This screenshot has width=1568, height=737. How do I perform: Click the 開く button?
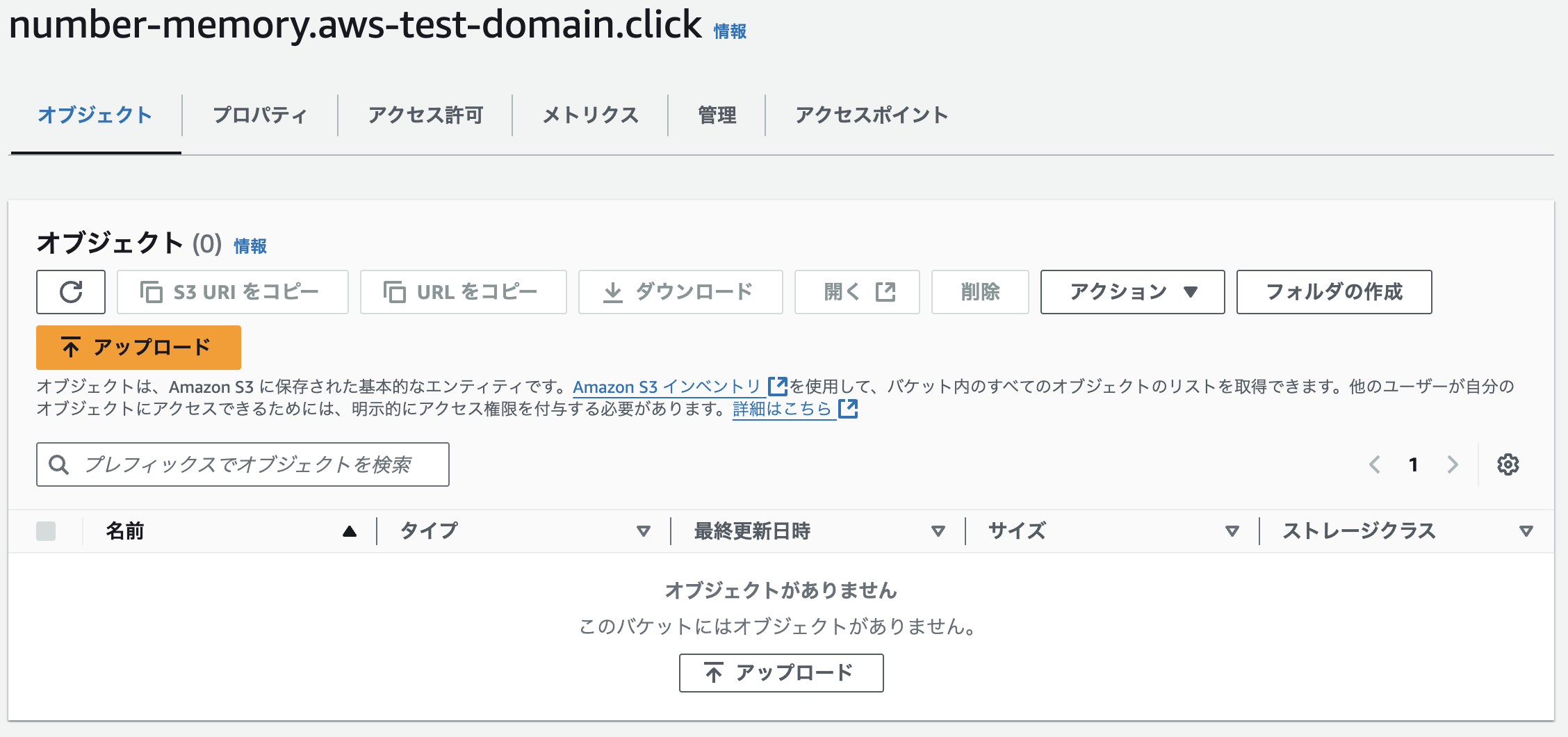[x=857, y=292]
